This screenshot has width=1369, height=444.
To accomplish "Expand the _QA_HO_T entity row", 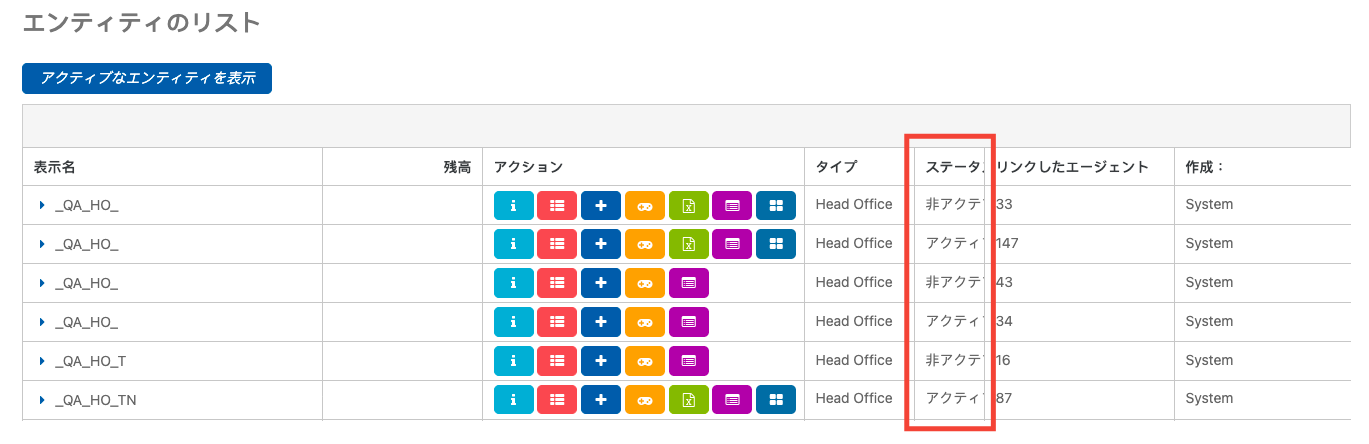I will [x=42, y=361].
